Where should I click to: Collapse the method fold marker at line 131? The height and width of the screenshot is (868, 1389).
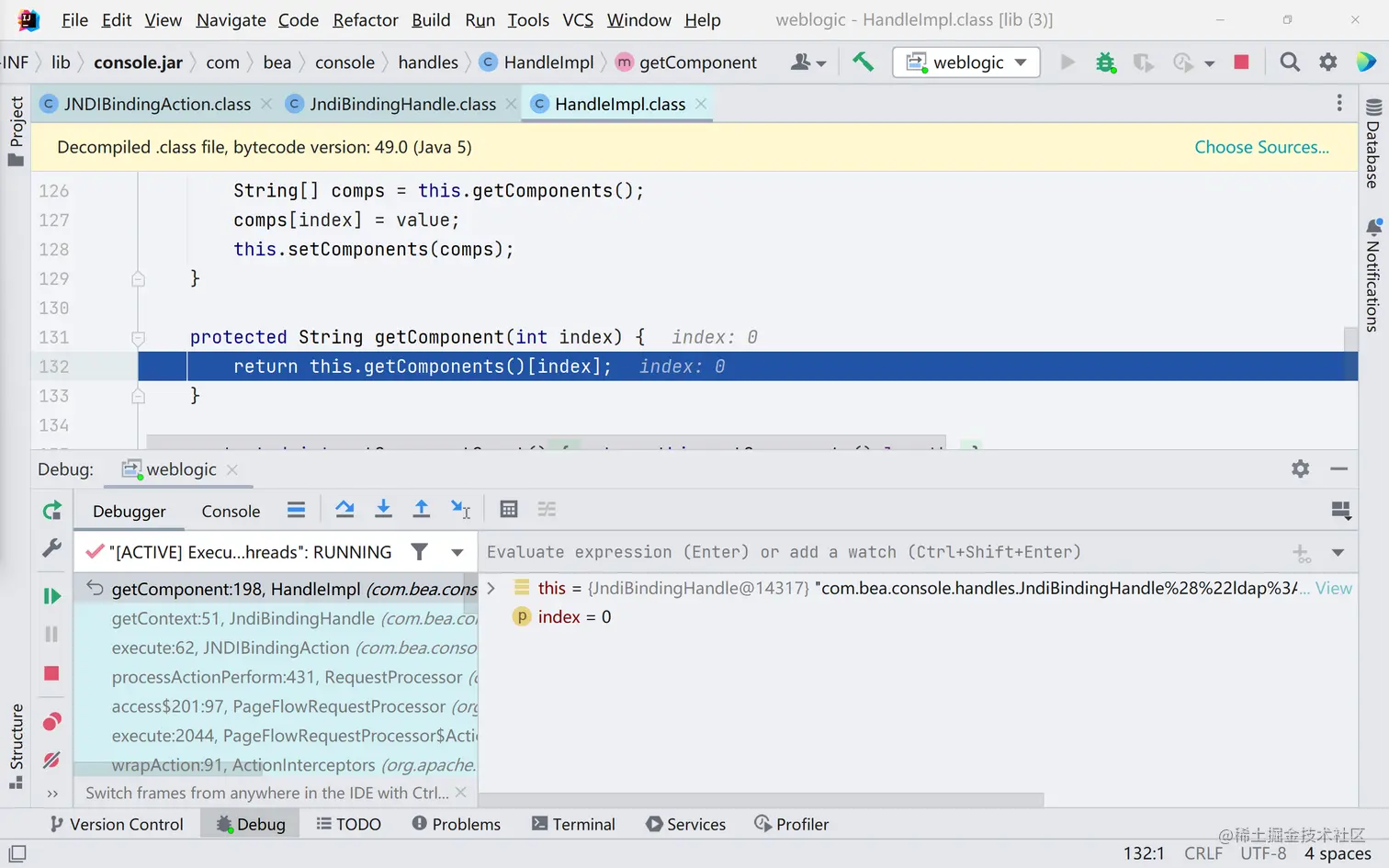[x=138, y=337]
